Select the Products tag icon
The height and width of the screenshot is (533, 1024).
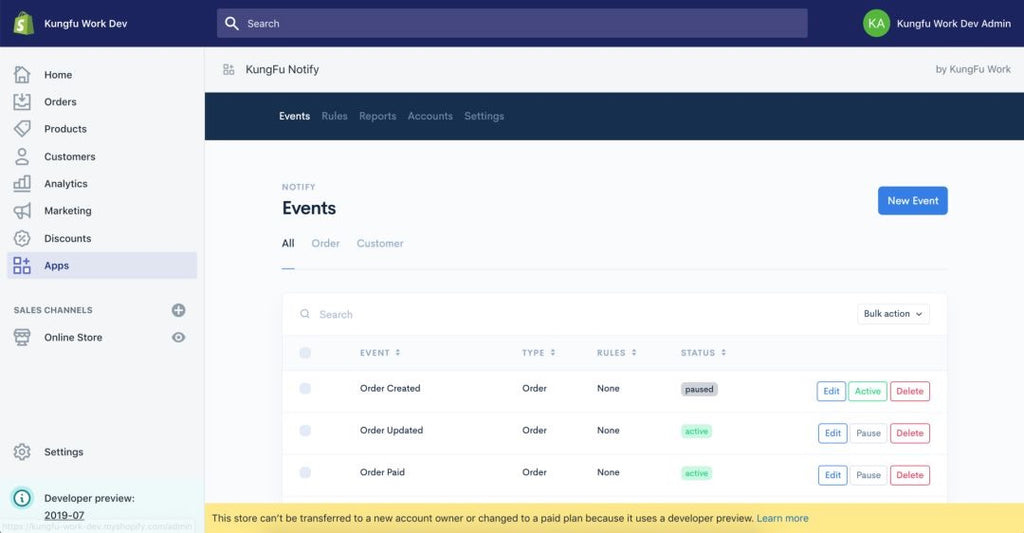pyautogui.click(x=22, y=129)
